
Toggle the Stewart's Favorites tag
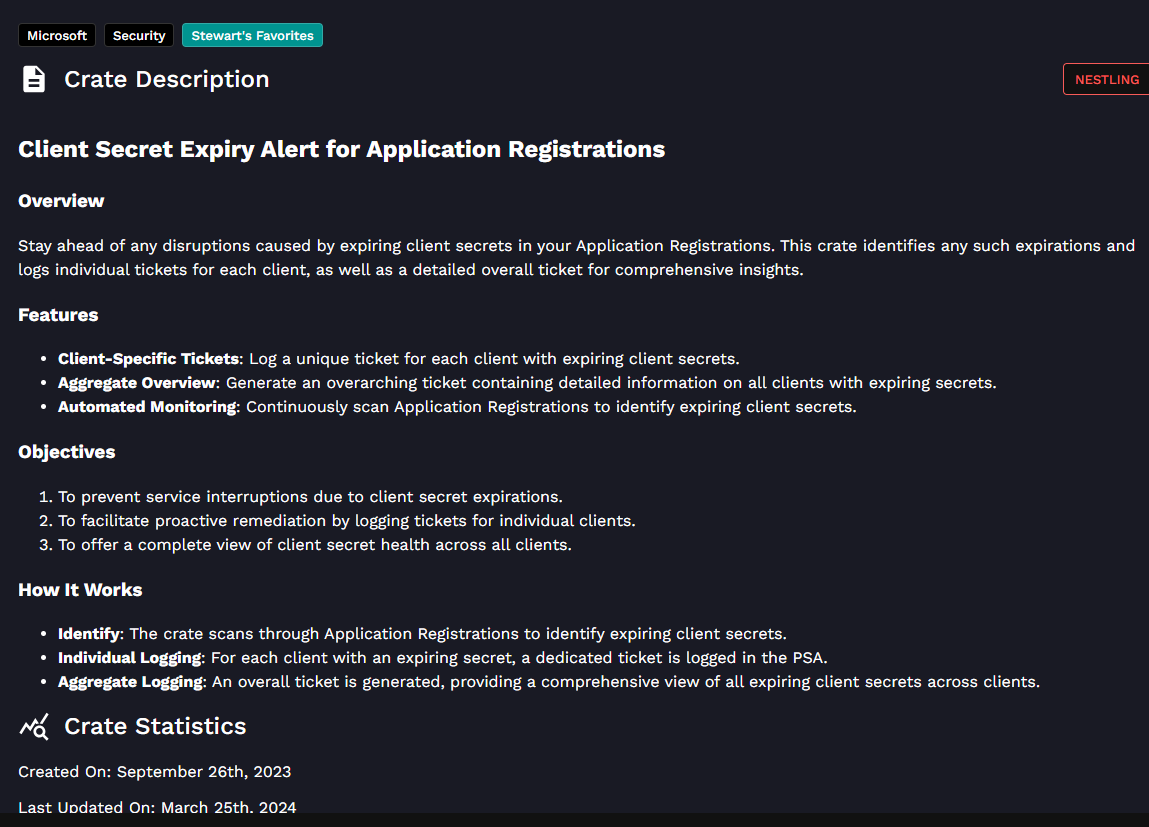tap(252, 35)
